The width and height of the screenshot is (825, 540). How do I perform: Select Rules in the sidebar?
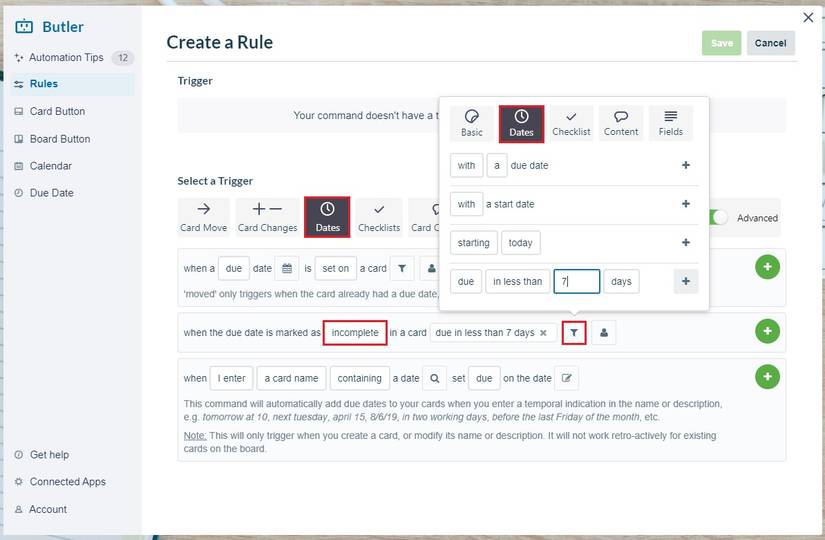(x=72, y=84)
